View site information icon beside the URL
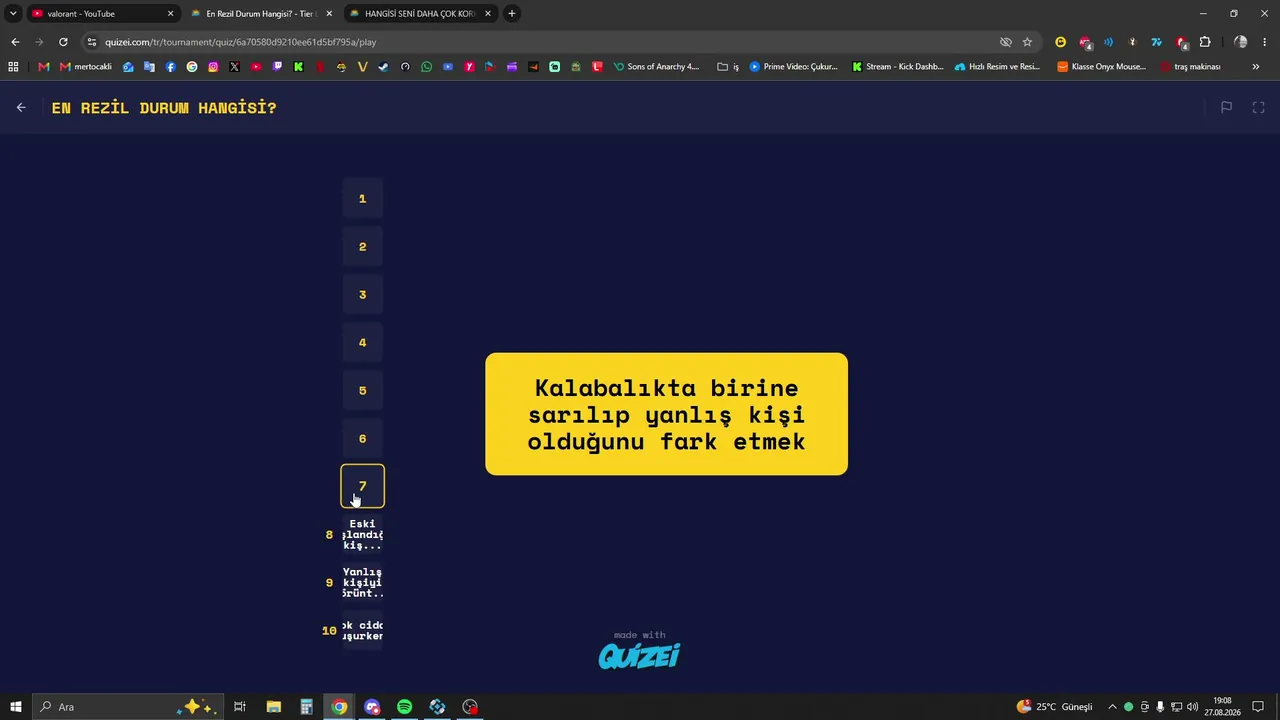The image size is (1280, 720). (x=92, y=42)
